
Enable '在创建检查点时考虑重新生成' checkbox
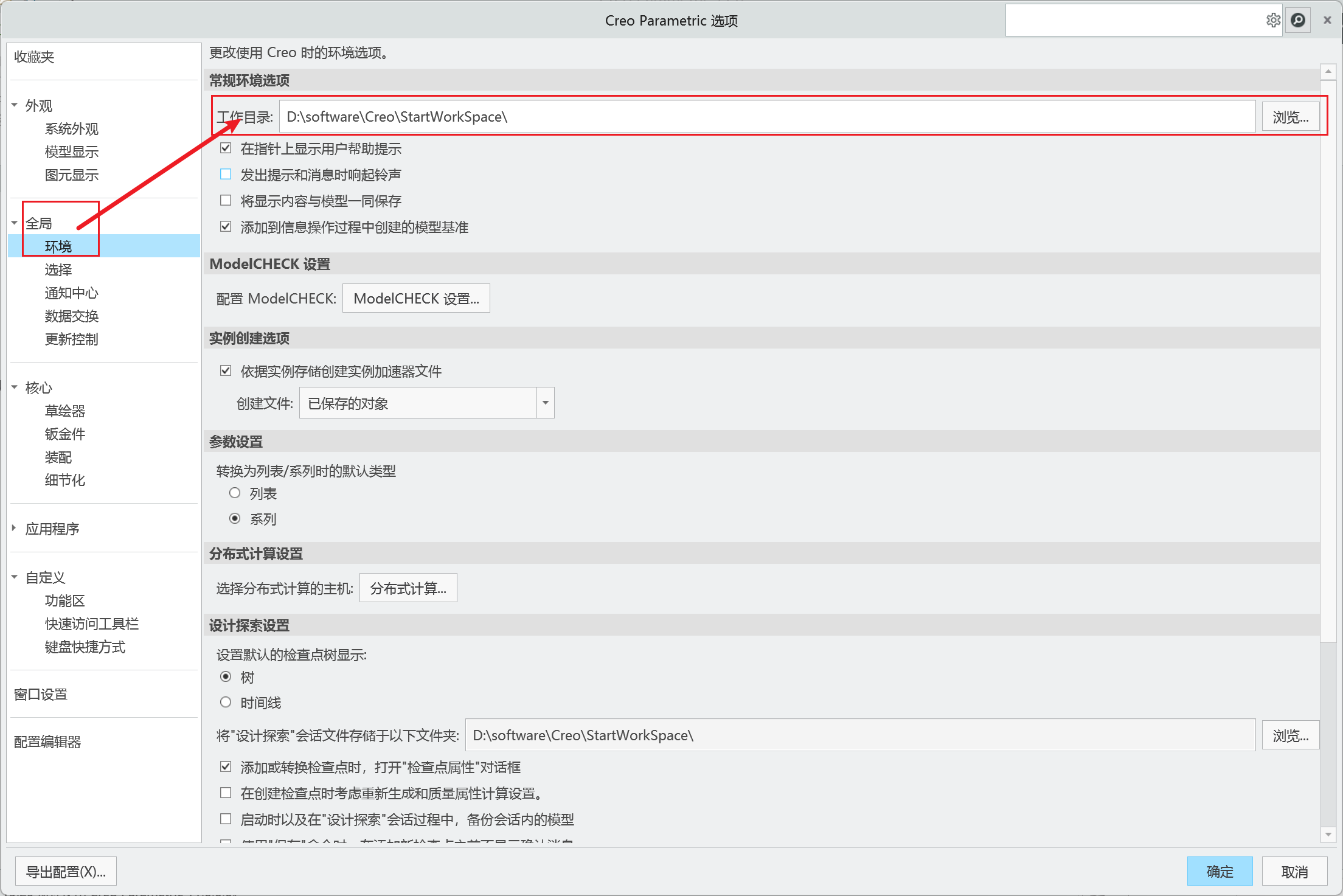(x=226, y=793)
